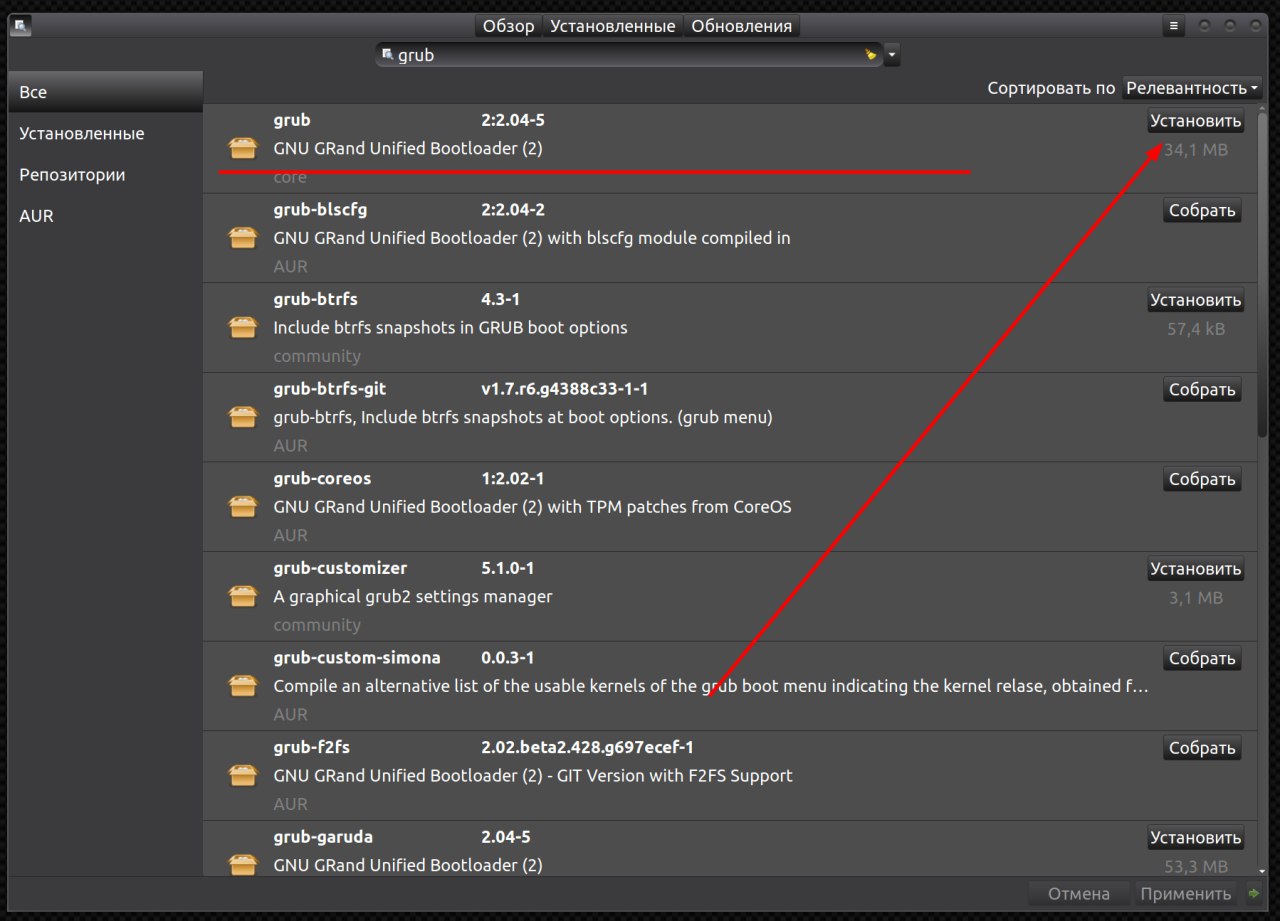This screenshot has height=921, width=1280.
Task: Click version 2.02.beta2.428.g697ecef-1
Action: coord(587,748)
